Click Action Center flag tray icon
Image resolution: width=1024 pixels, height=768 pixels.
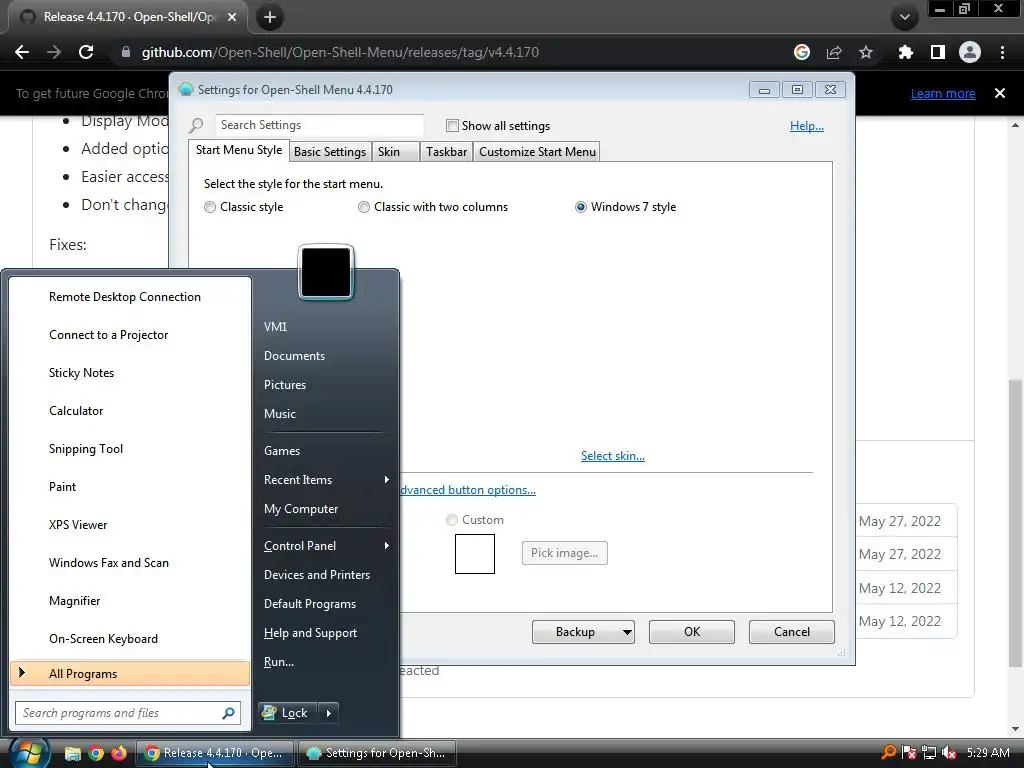click(909, 752)
